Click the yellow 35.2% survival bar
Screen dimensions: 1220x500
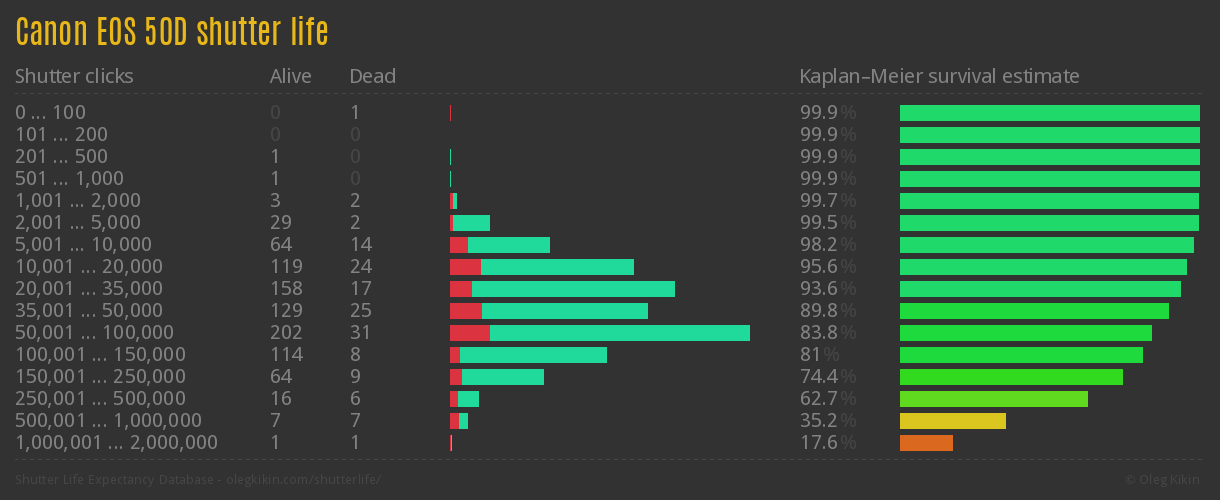(952, 421)
